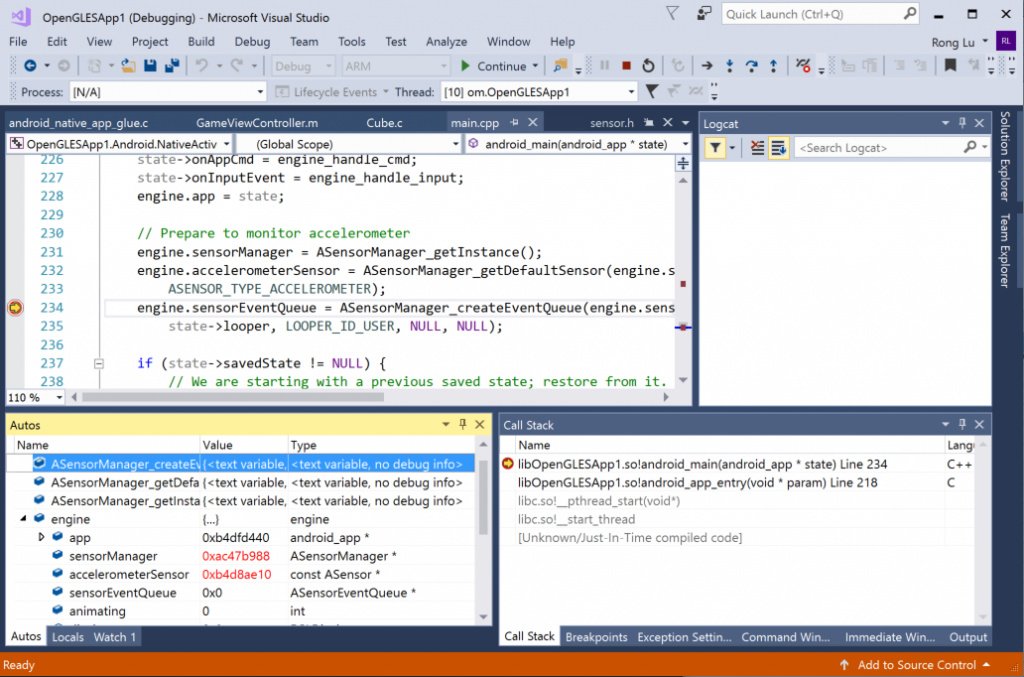Expand the app variable in Autos
Screen dimensions: 1024x677
(42, 537)
